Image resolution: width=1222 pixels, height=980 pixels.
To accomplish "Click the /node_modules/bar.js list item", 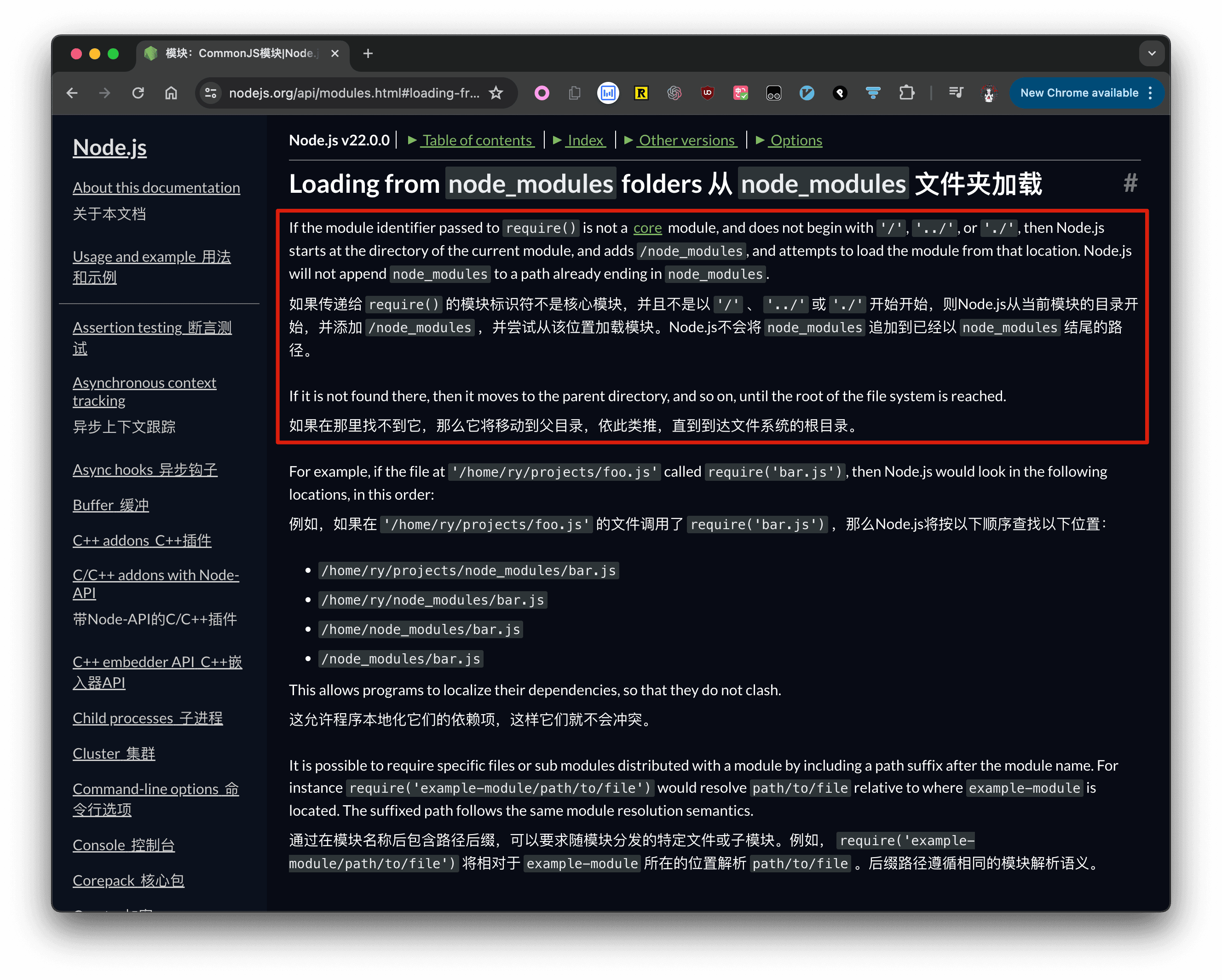I will coord(401,658).
